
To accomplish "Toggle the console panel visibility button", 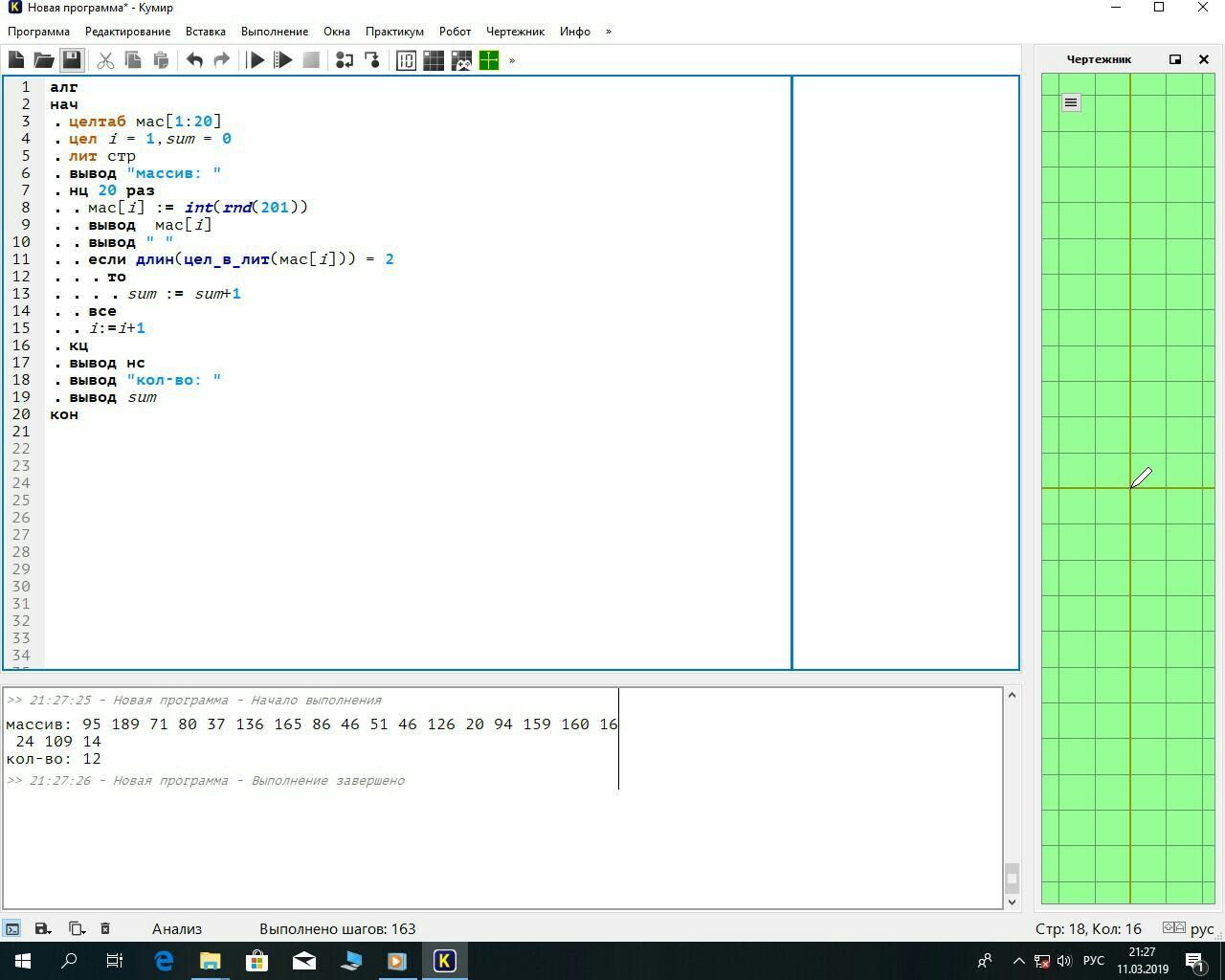I will (12, 928).
